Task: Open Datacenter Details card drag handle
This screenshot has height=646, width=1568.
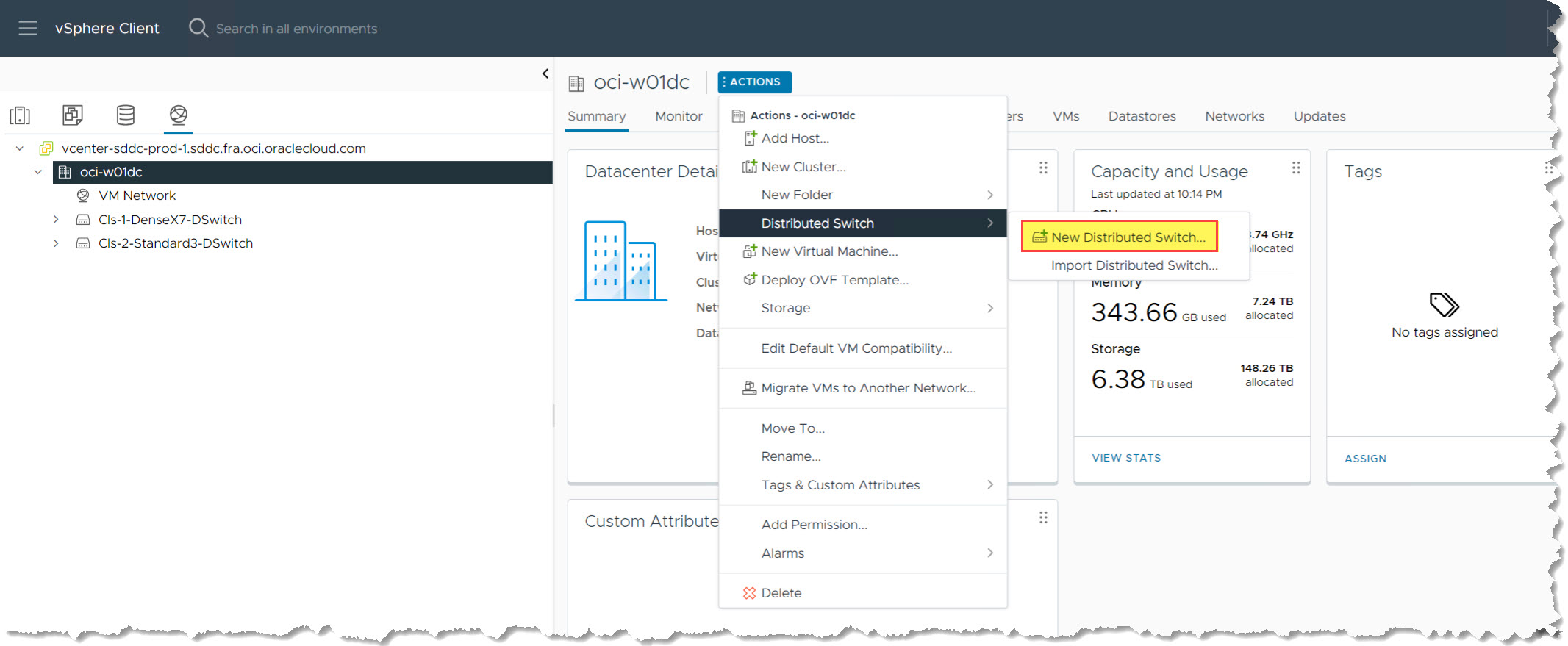Action: tap(1043, 168)
